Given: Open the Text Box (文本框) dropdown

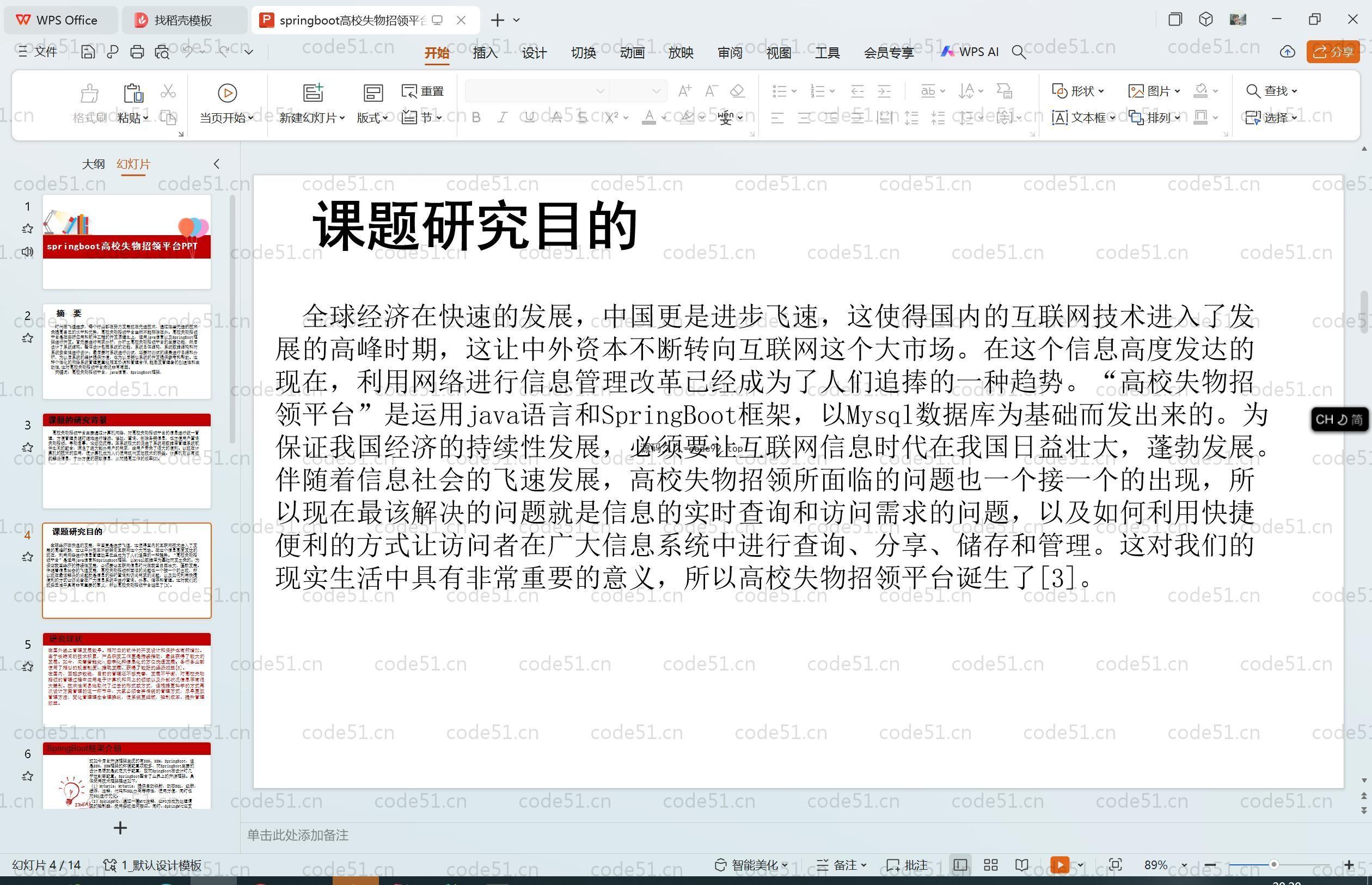Looking at the screenshot, I should click(x=1083, y=118).
